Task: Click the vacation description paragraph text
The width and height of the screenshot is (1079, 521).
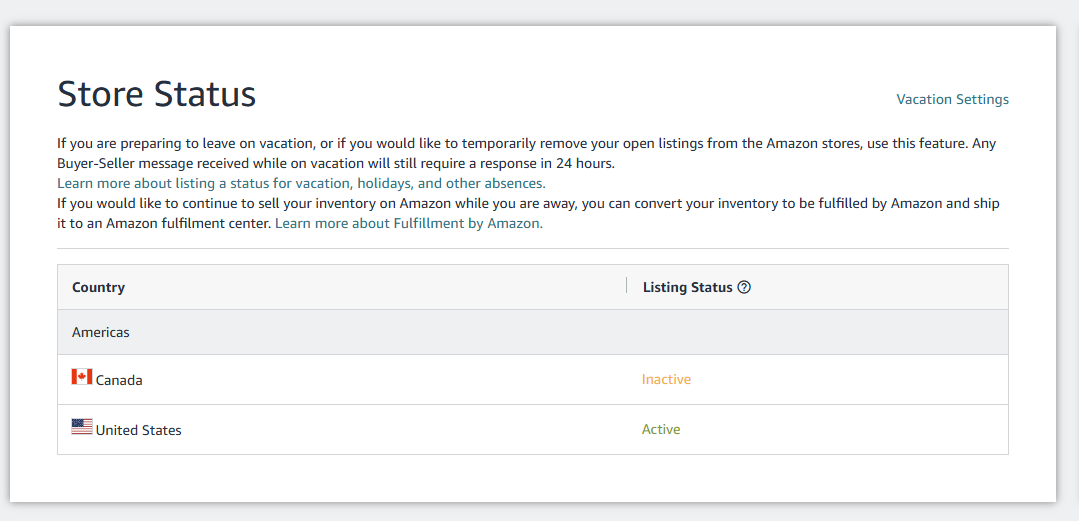Action: 527,144
